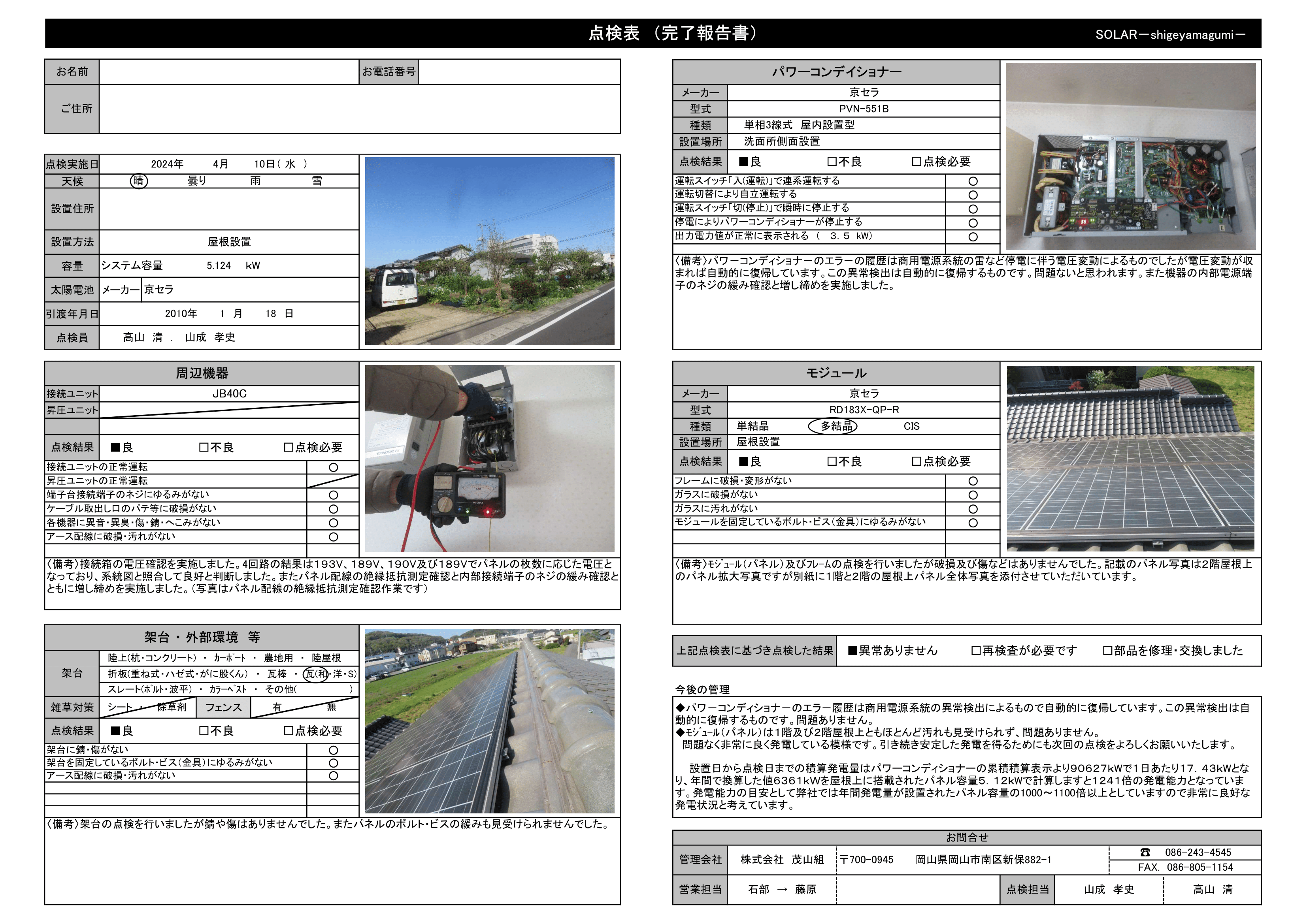Click circle for 架台に錆・傷がない row
The image size is (1307, 924).
pyautogui.click(x=334, y=750)
